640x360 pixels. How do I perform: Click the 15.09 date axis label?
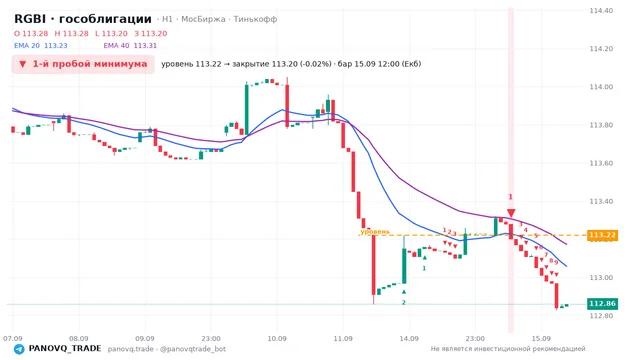(x=541, y=339)
